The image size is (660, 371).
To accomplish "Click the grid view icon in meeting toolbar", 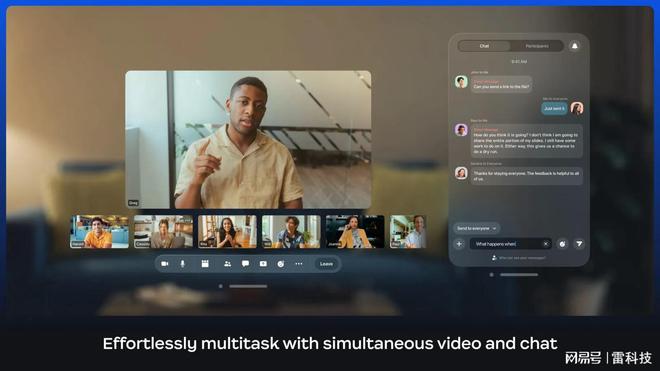I will pyautogui.click(x=205, y=264).
